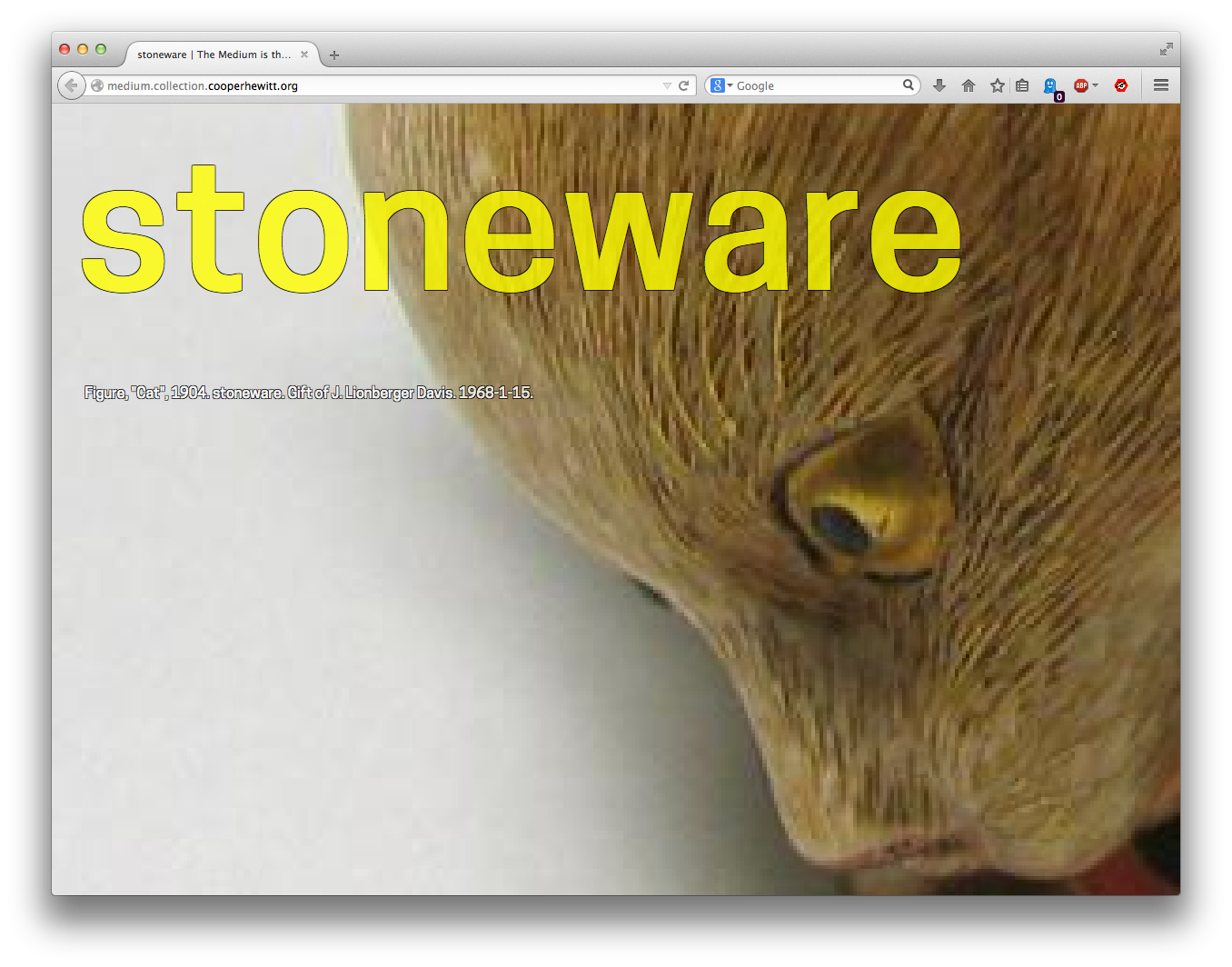Open the Downloads arrow icon
Image resolution: width=1232 pixels, height=967 pixels.
click(939, 85)
